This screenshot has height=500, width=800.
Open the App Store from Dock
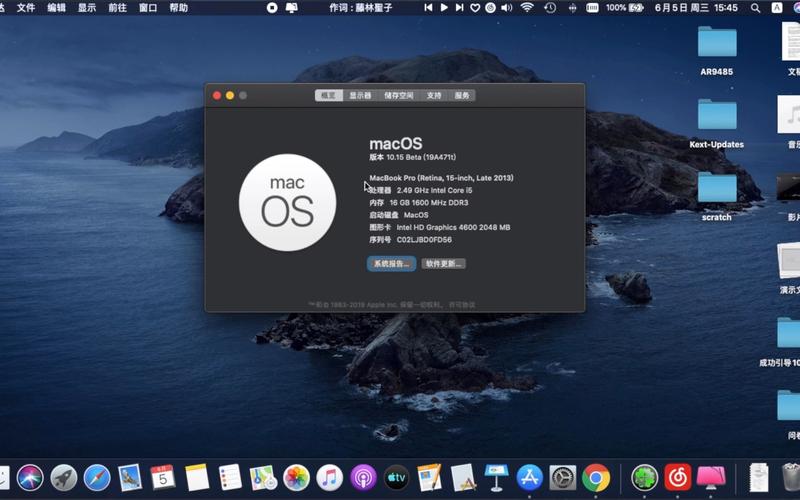[530, 478]
